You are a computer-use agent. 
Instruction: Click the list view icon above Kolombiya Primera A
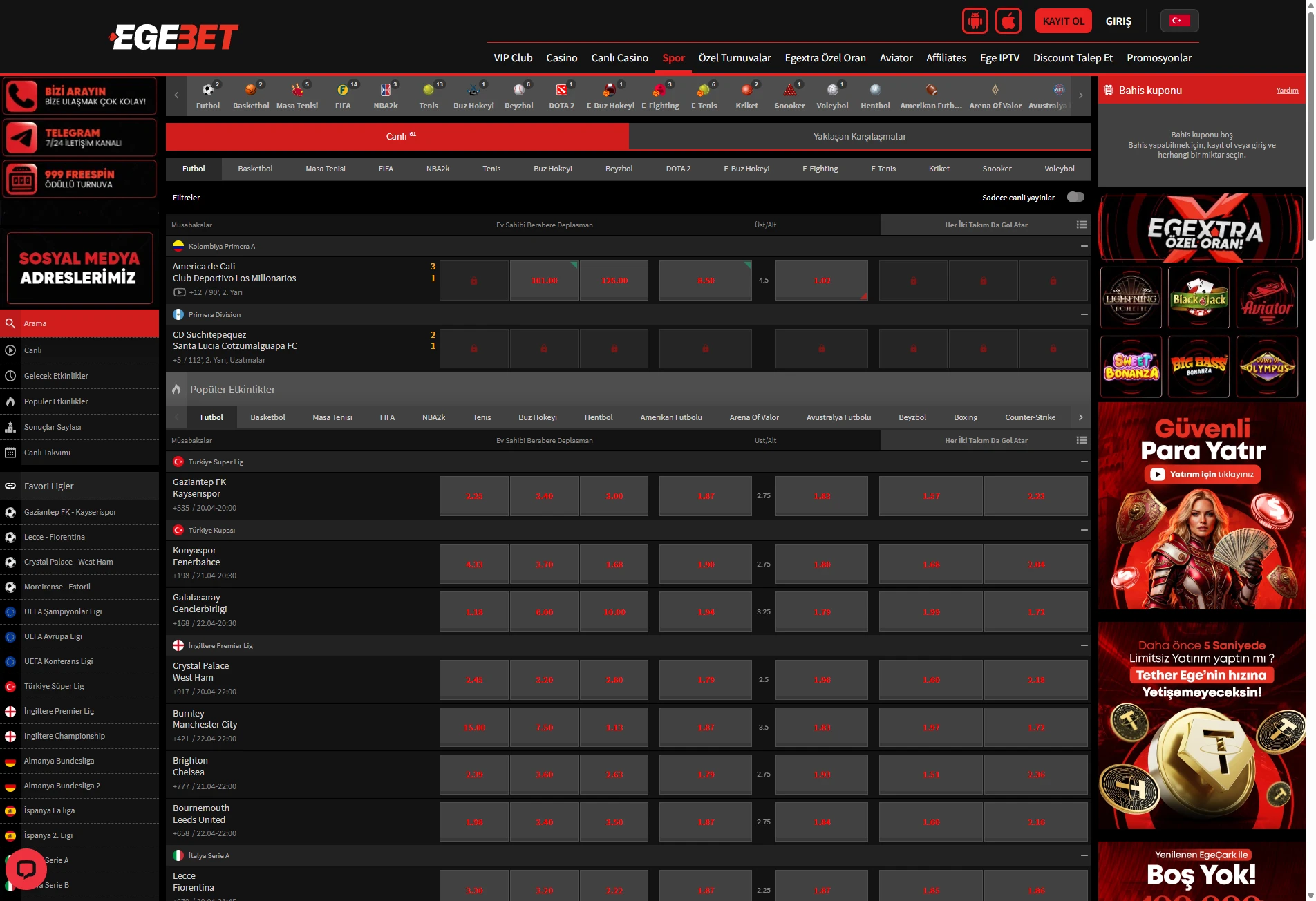(1082, 225)
